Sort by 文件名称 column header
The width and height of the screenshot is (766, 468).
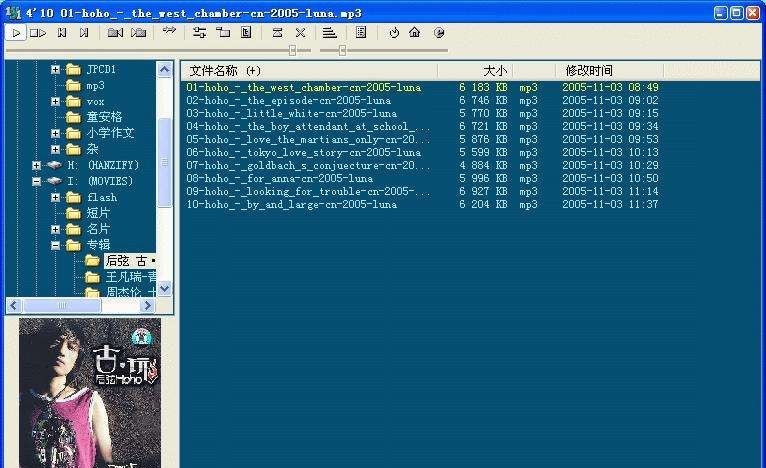coord(225,71)
